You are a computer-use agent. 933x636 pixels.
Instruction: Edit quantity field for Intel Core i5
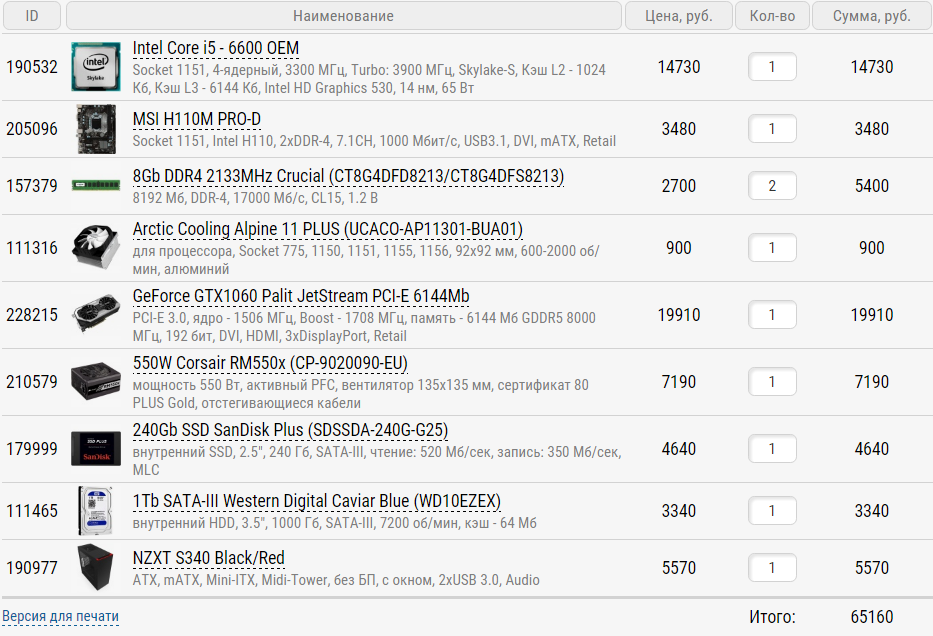(x=772, y=67)
